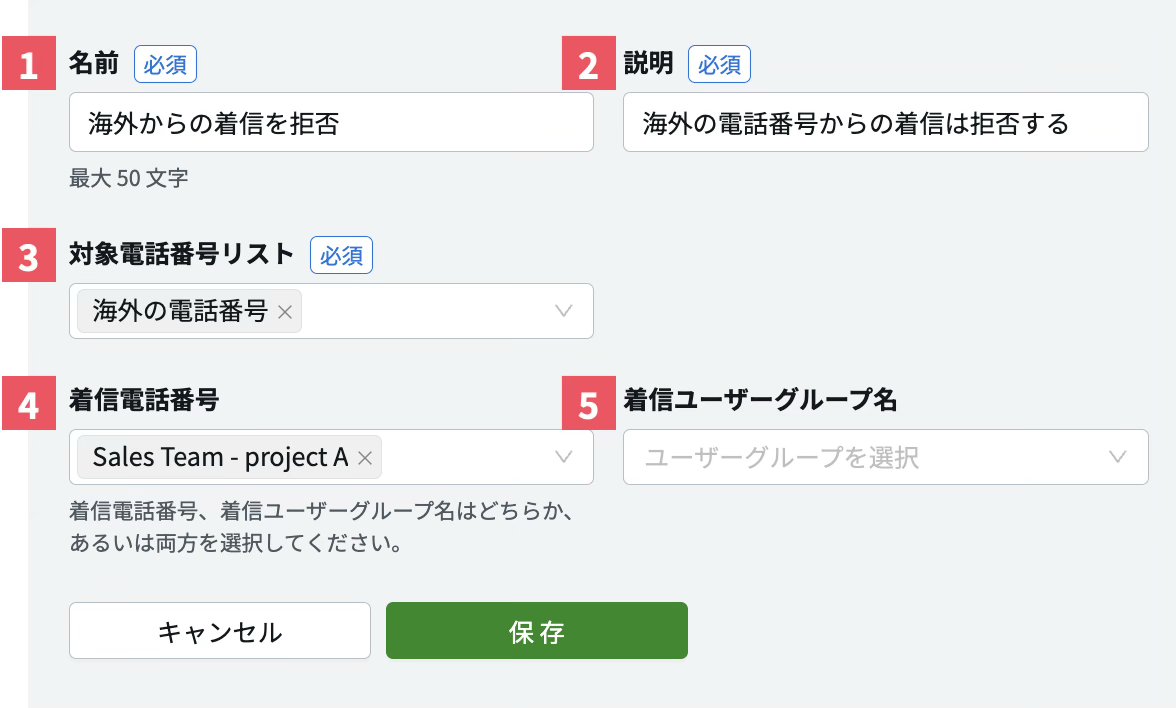Expand the 着信電話番号 dropdown arrow
Screen dimensions: 1176x708
563,458
